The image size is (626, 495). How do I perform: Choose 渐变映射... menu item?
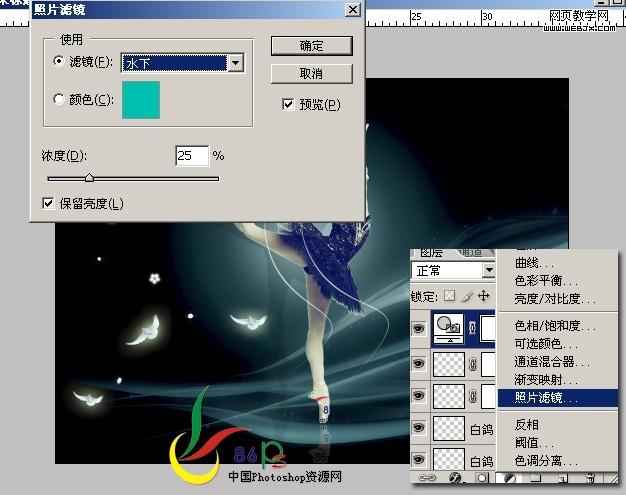(x=545, y=380)
